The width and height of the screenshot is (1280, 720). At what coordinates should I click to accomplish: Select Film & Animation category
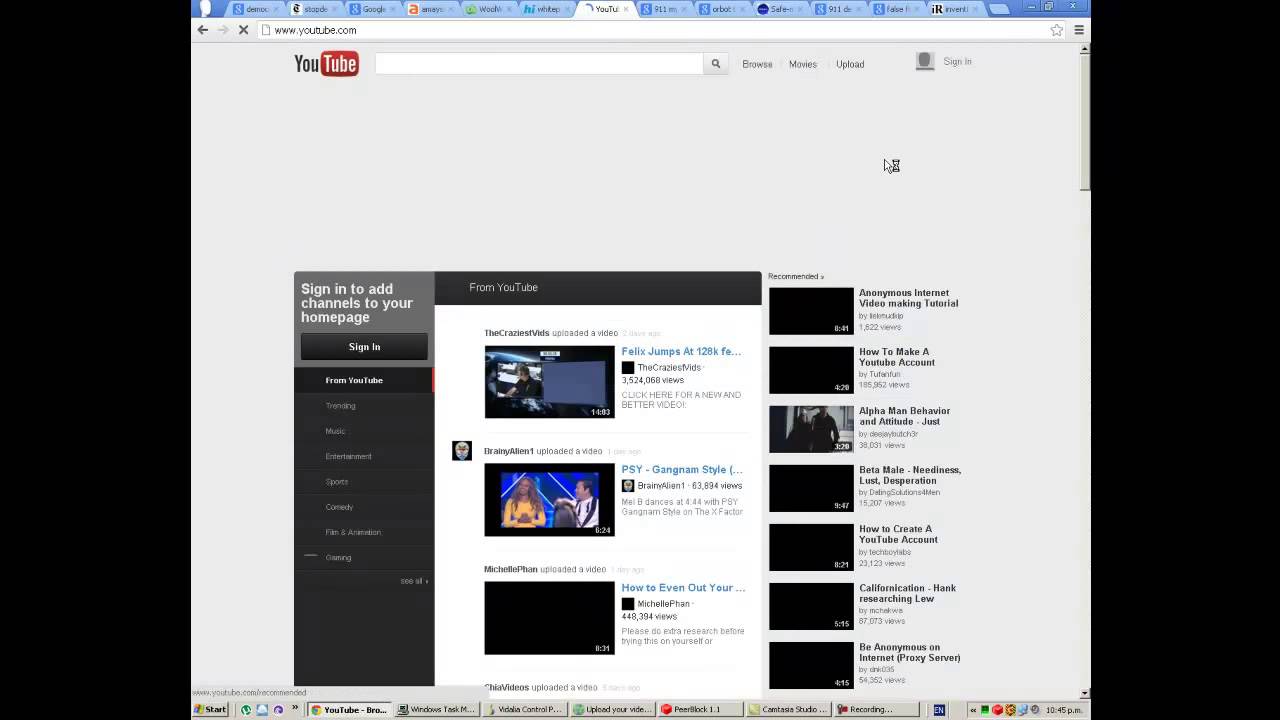[x=364, y=532]
